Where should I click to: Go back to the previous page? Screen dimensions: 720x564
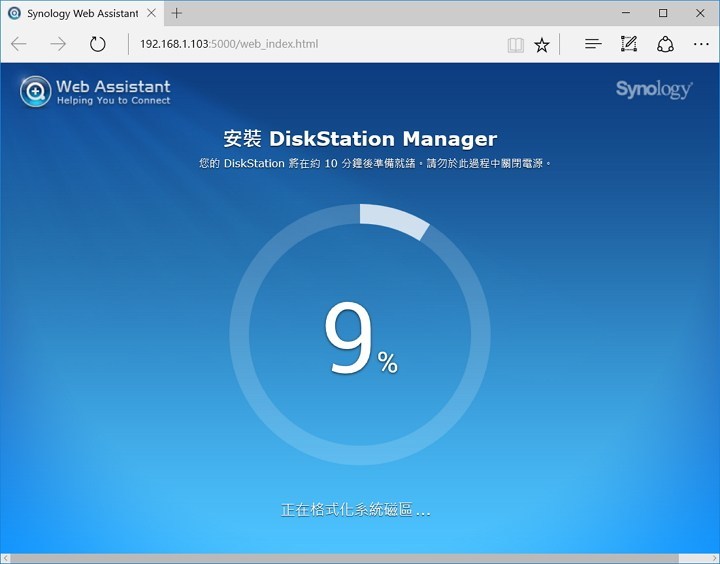point(19,44)
